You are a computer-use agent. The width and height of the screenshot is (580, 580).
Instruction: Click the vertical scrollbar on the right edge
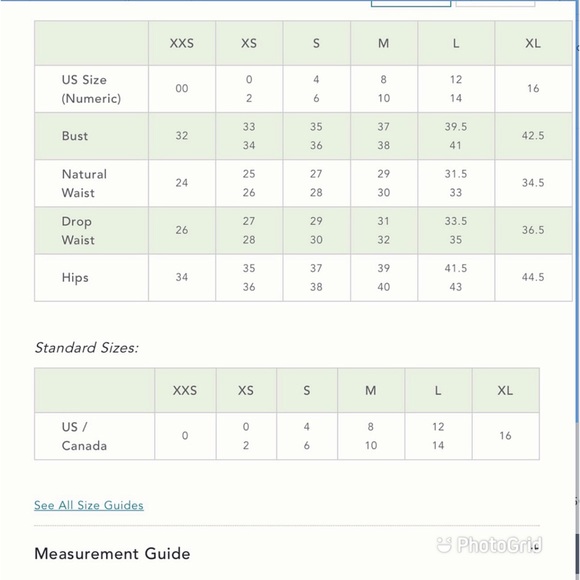(x=577, y=290)
